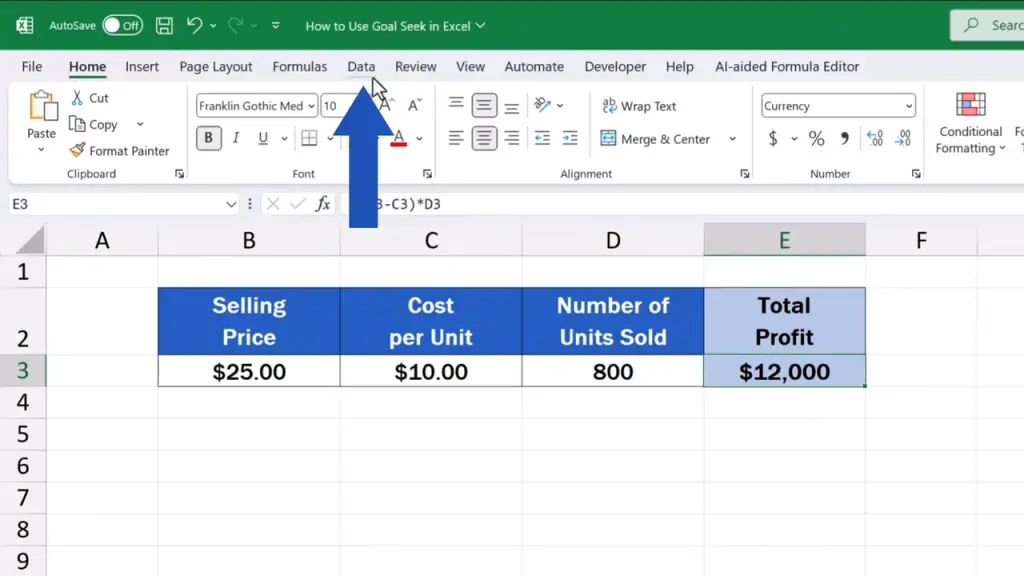Apply Comma Style number format

844,139
